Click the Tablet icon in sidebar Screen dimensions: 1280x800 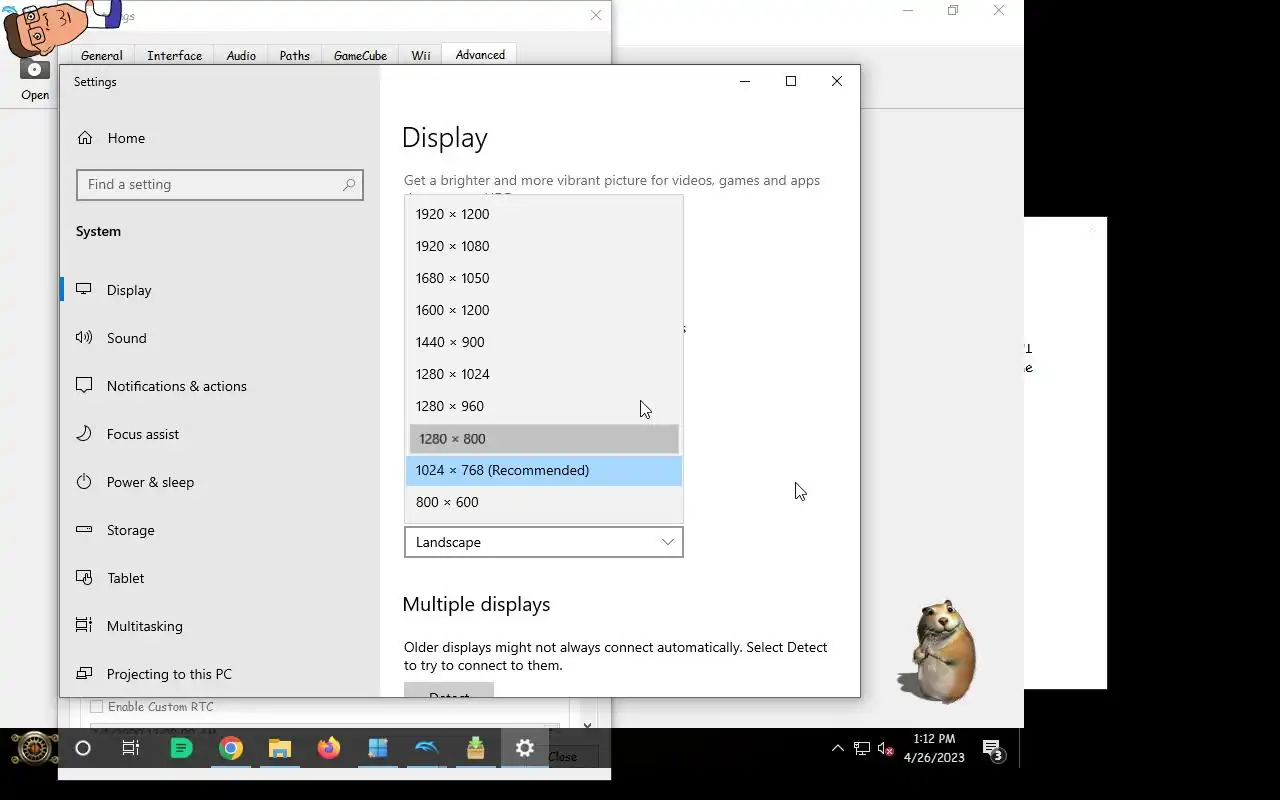(x=84, y=578)
